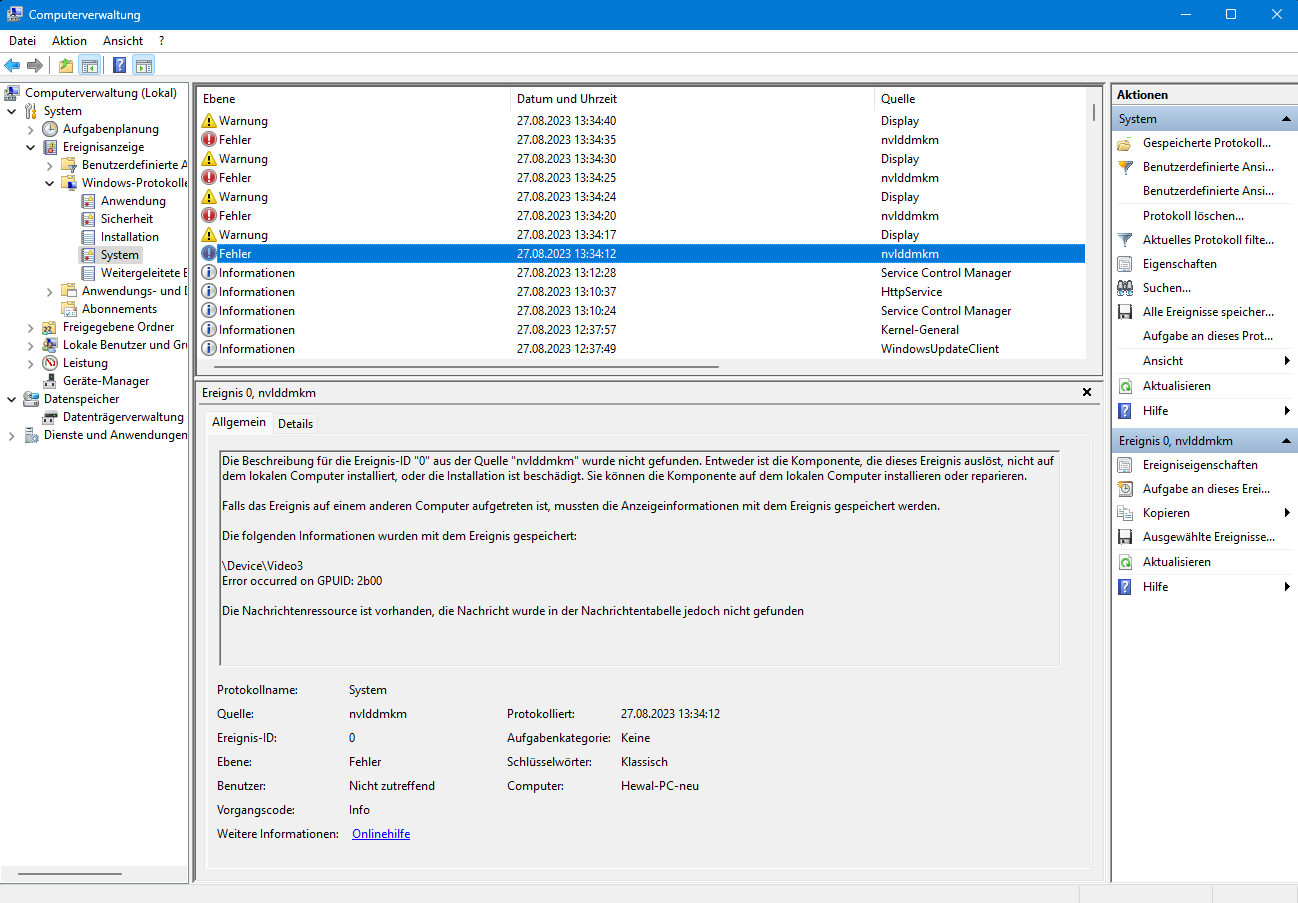Open the Ansicht menu in menu bar
The height and width of the screenshot is (903, 1298).
click(123, 41)
